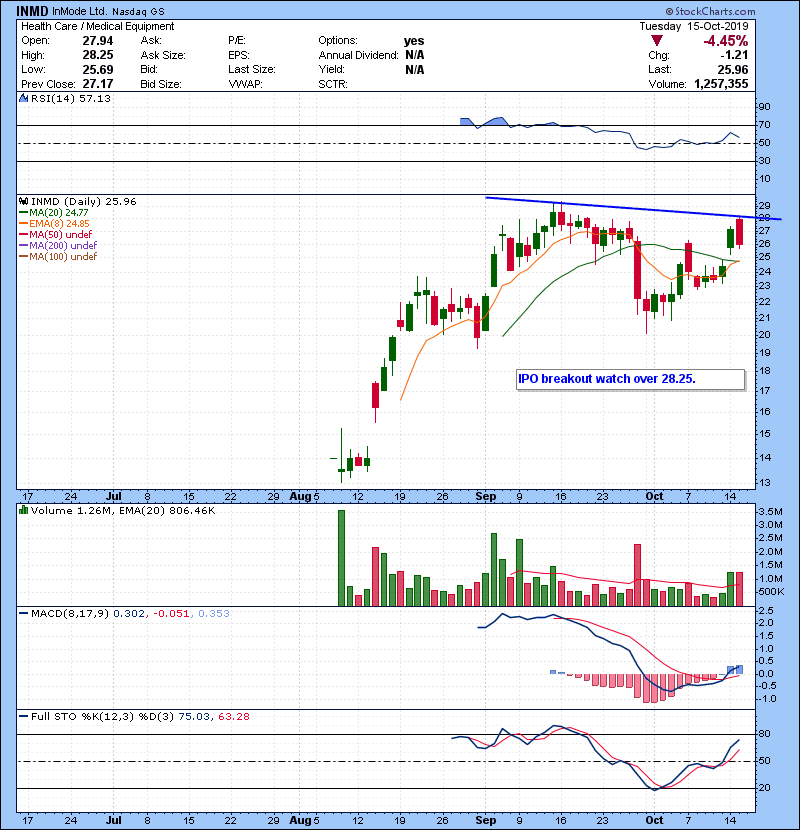This screenshot has width=800, height=830.
Task: Click the MA(20) 24.77 legend entry
Action: tap(55, 212)
